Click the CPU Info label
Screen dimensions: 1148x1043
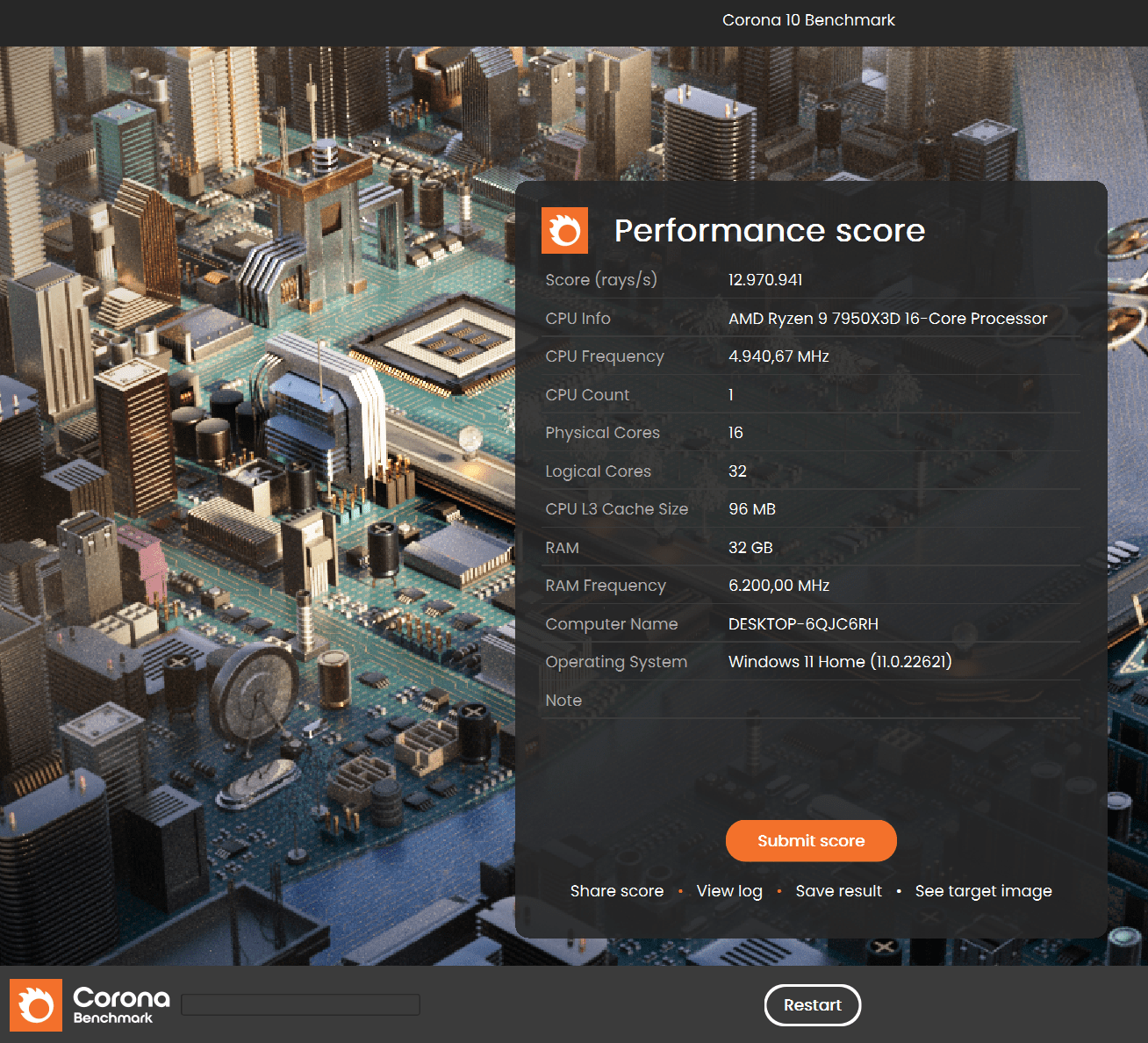click(x=578, y=319)
